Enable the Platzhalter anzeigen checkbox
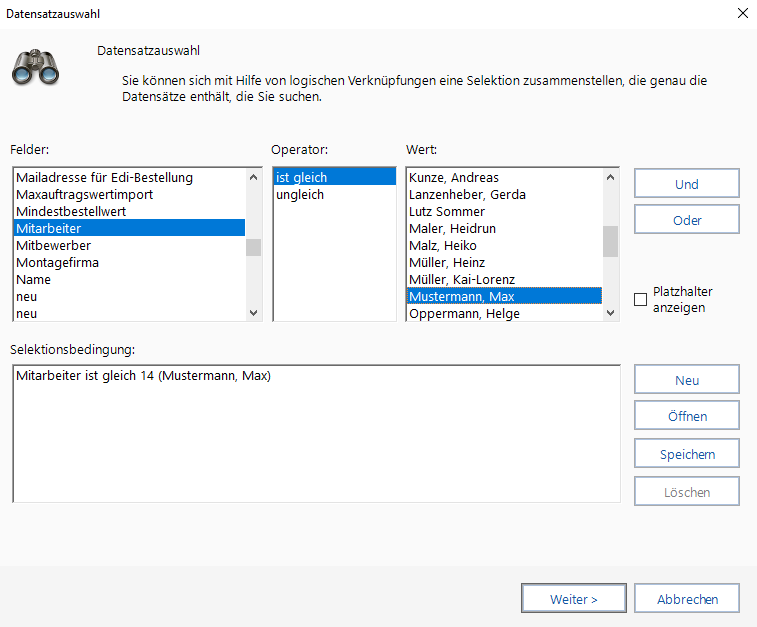Viewport: 757px width, 627px height. pos(641,300)
